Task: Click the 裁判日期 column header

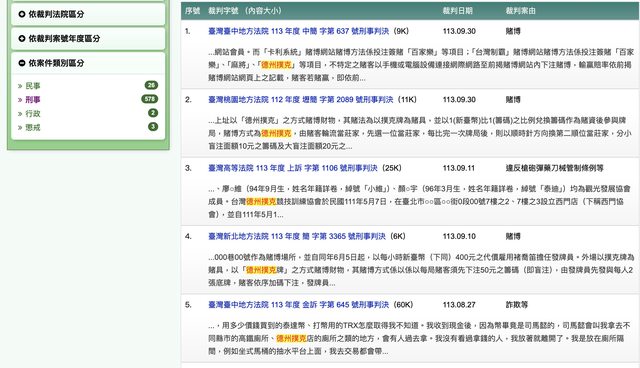Action: (x=458, y=11)
